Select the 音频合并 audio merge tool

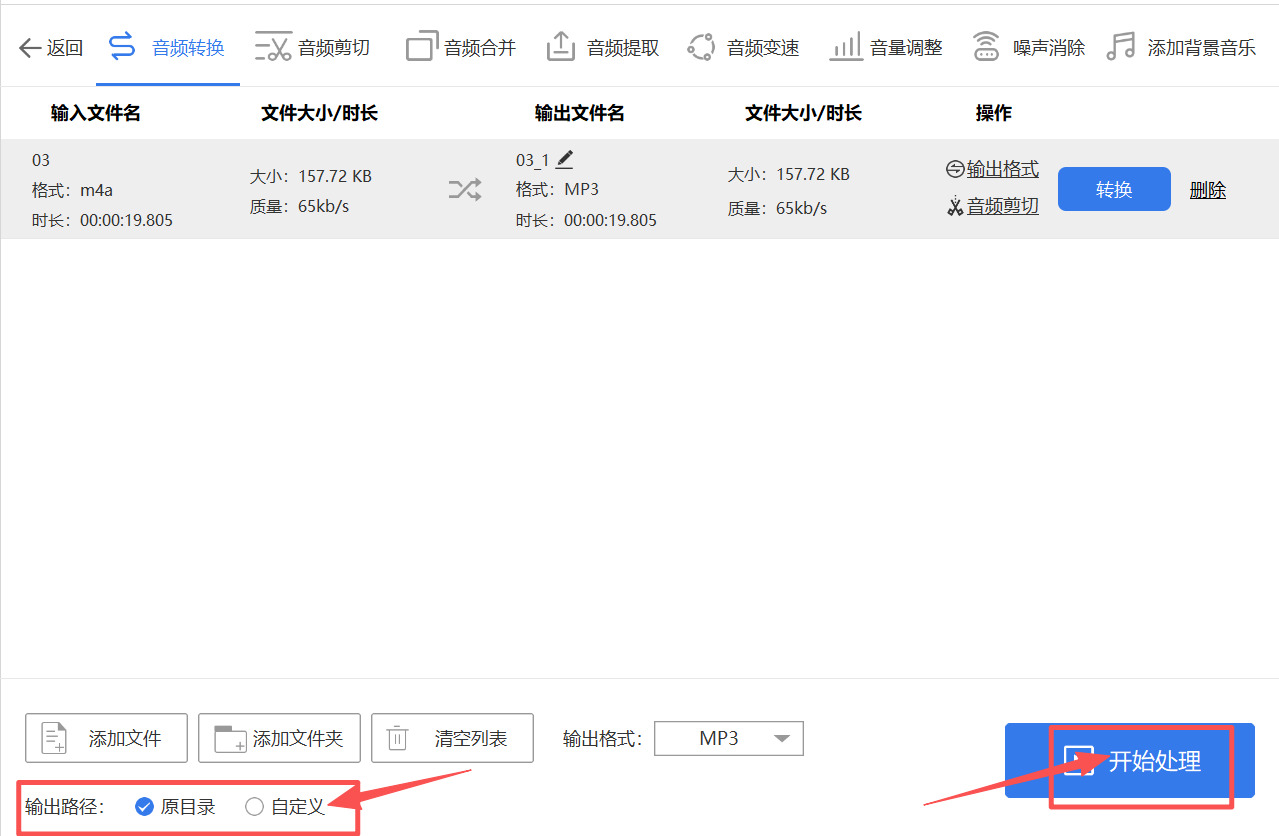pyautogui.click(x=460, y=45)
